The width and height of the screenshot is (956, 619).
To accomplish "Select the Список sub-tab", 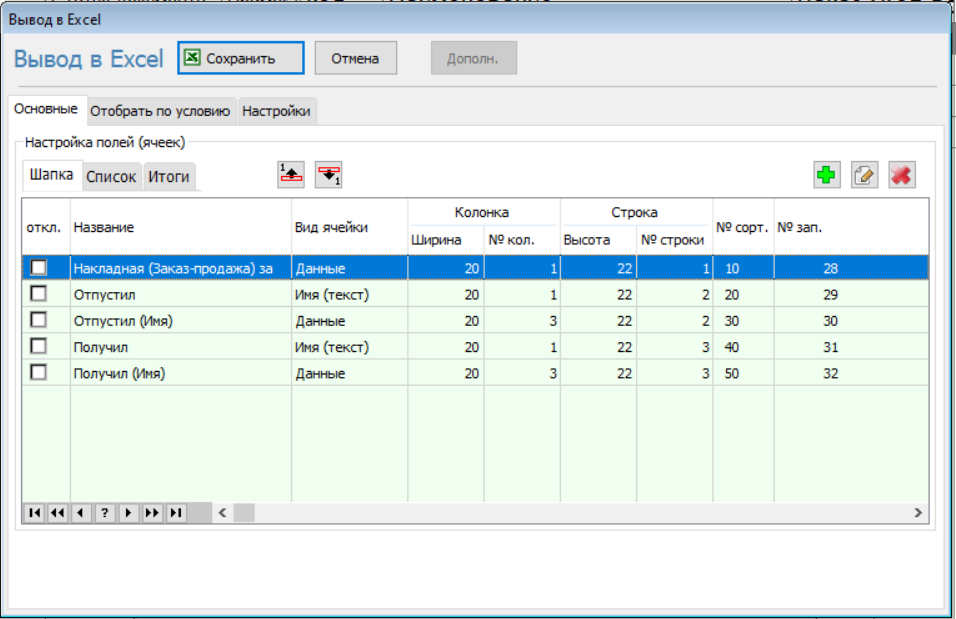I will [x=111, y=177].
